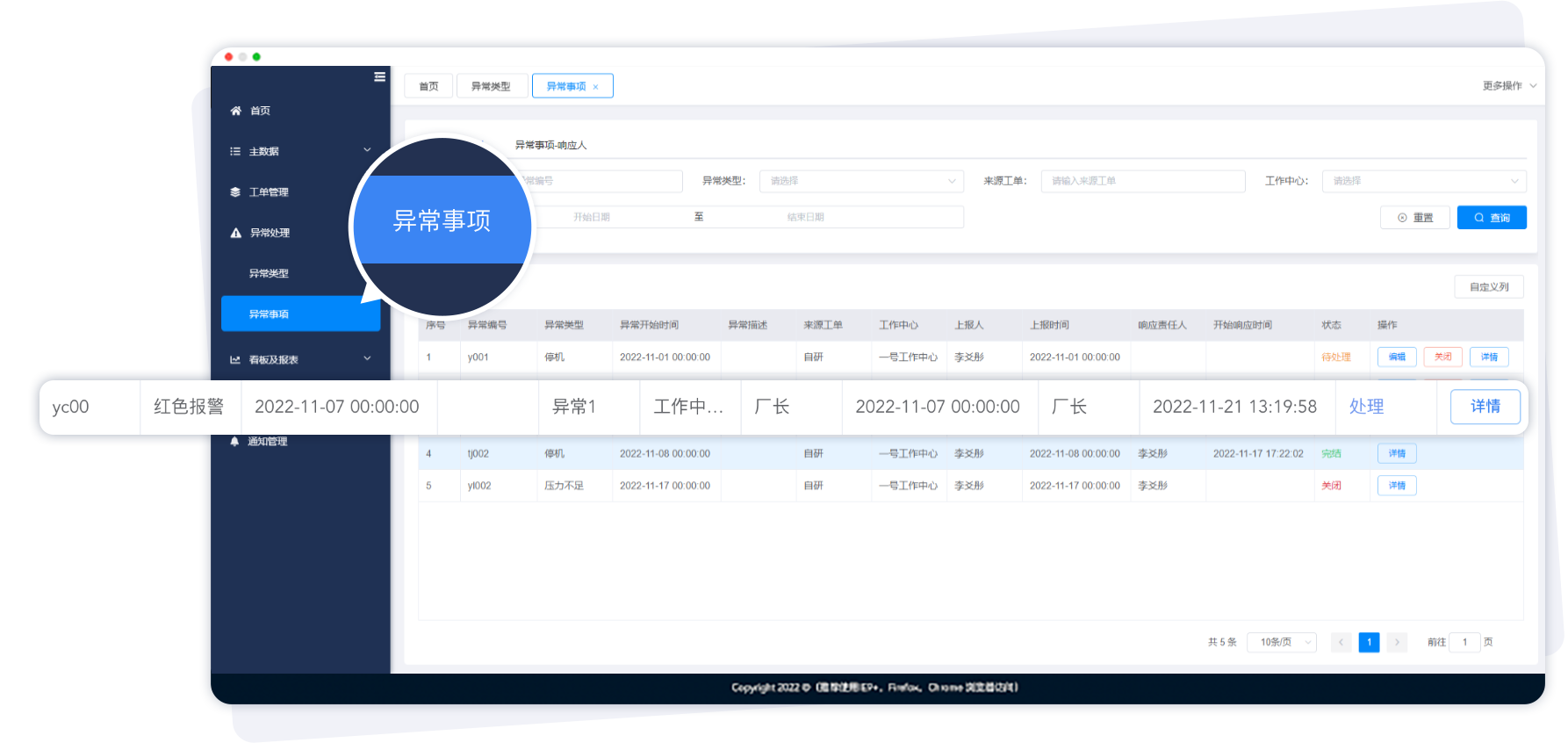The height and width of the screenshot is (743, 1568).
Task: Click the 工单管理 layers icon
Action: point(235,191)
